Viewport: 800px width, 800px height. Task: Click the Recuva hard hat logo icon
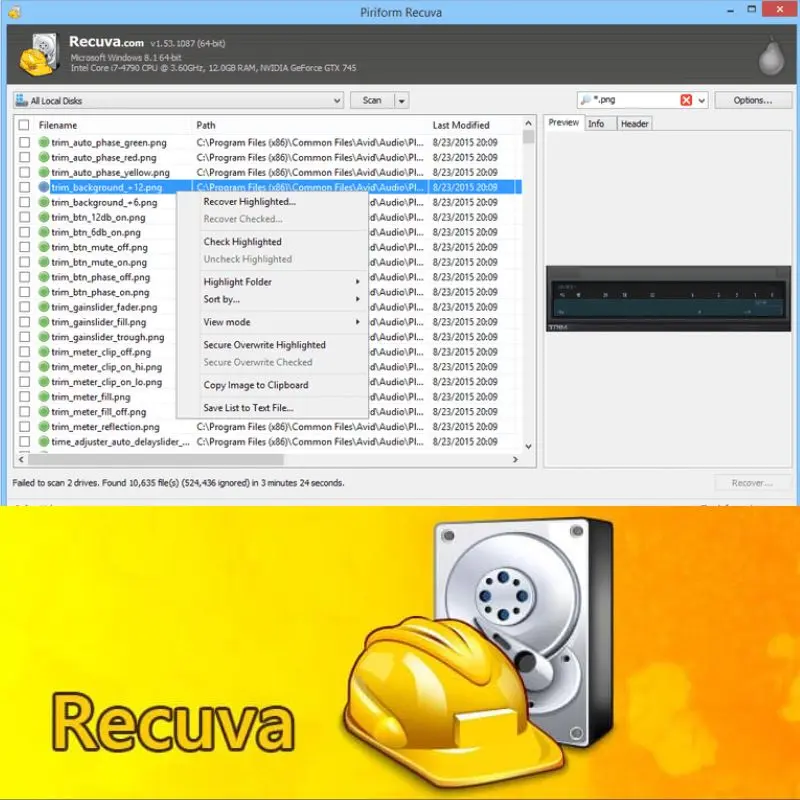tap(37, 58)
